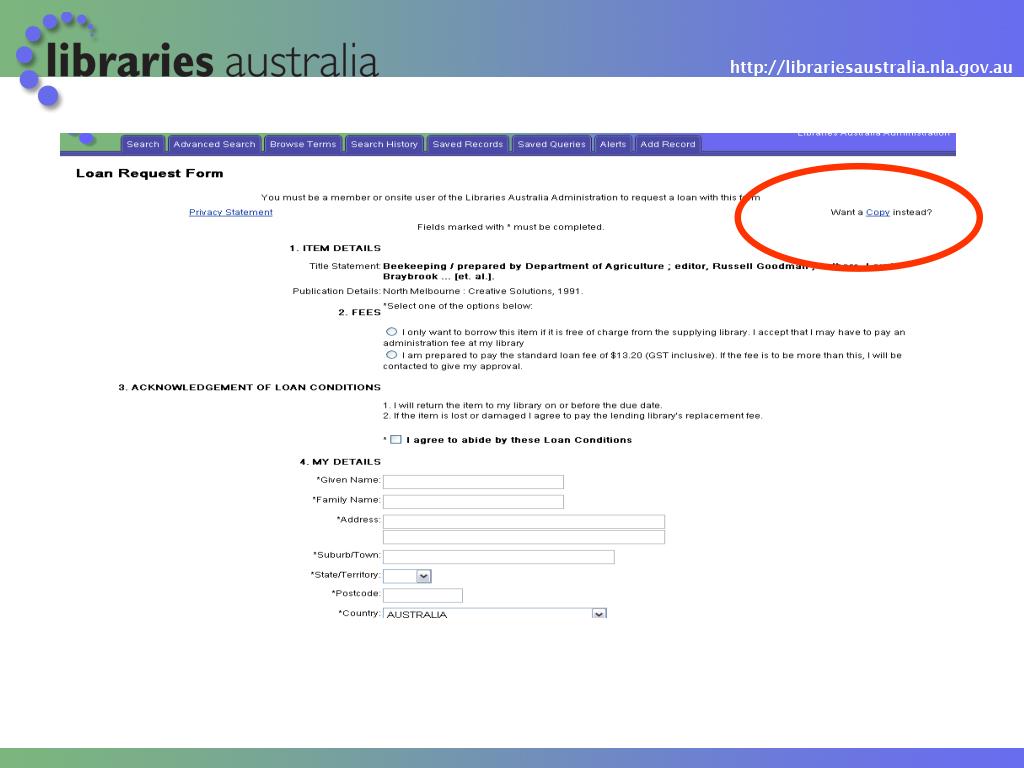Screen dimensions: 1024x768
Task: Open the Browse Terms tab
Action: coord(303,144)
